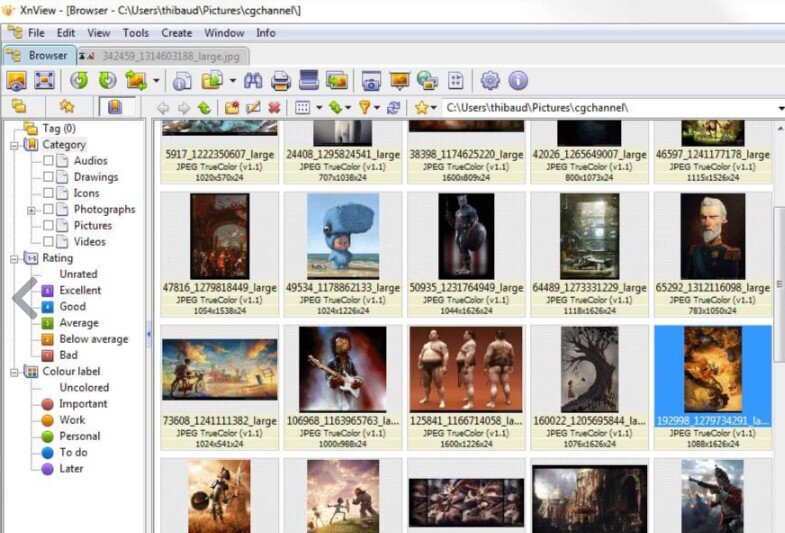Open Search with the binoculars icon

point(253,81)
